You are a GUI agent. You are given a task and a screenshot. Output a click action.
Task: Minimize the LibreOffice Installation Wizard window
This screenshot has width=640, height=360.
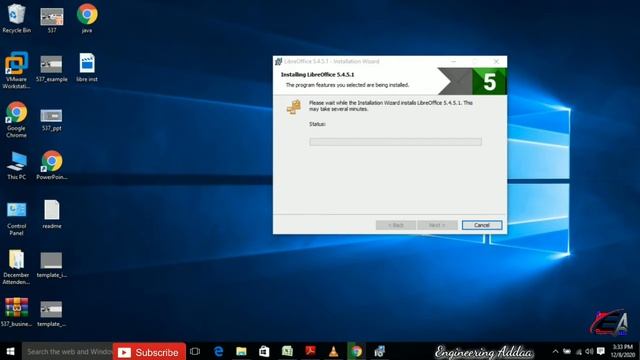tap(453, 61)
